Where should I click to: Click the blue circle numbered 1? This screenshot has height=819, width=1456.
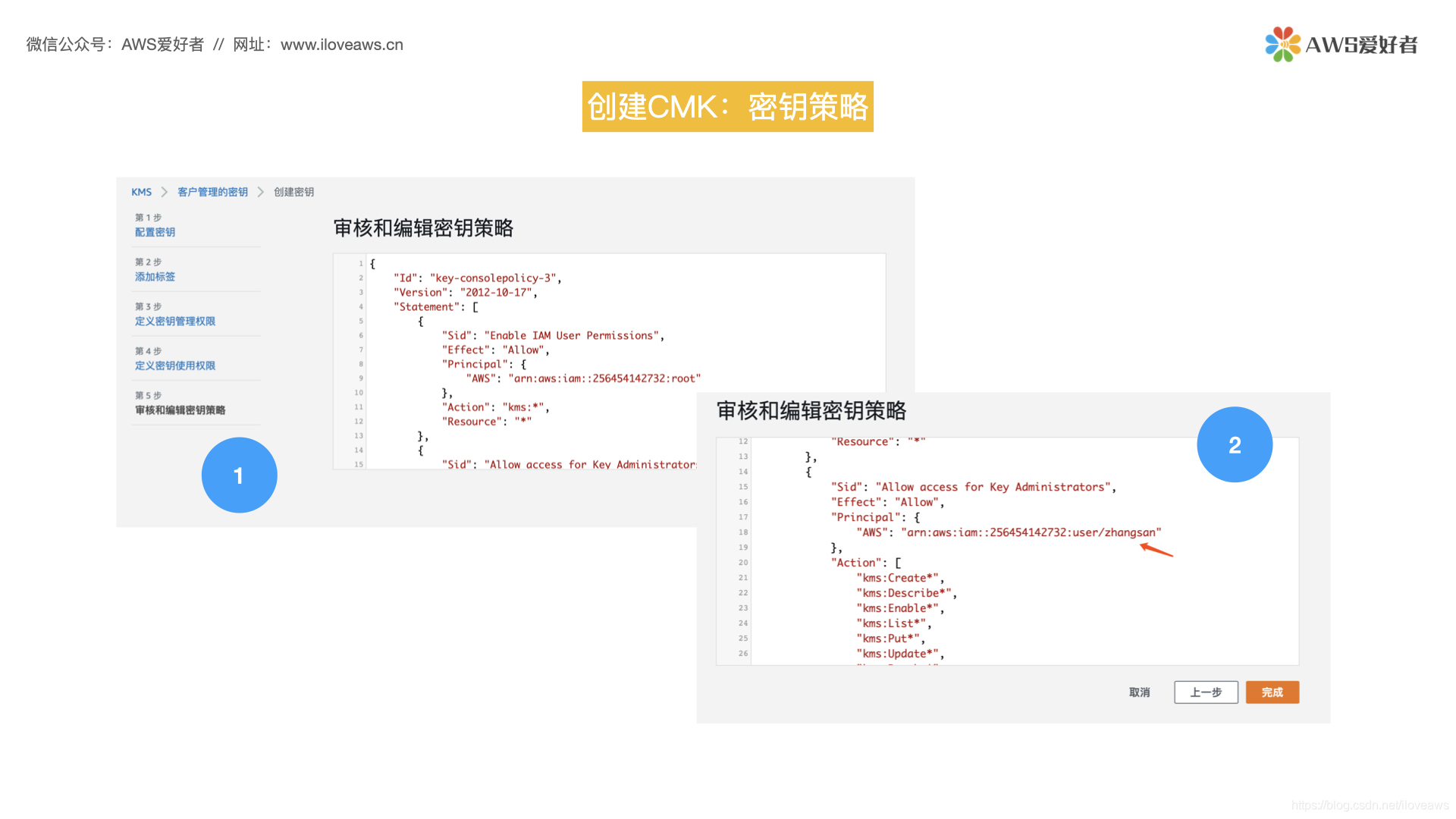239,475
